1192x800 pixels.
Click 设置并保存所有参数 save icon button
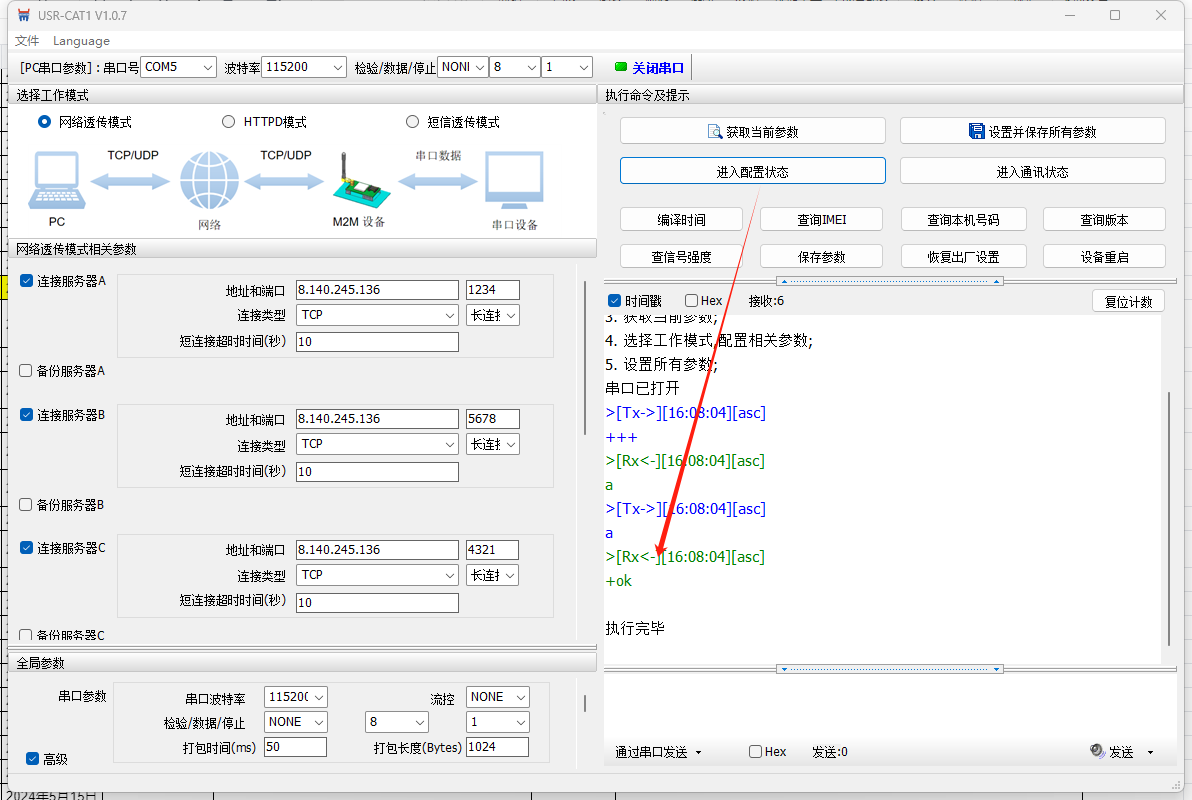tap(1032, 131)
